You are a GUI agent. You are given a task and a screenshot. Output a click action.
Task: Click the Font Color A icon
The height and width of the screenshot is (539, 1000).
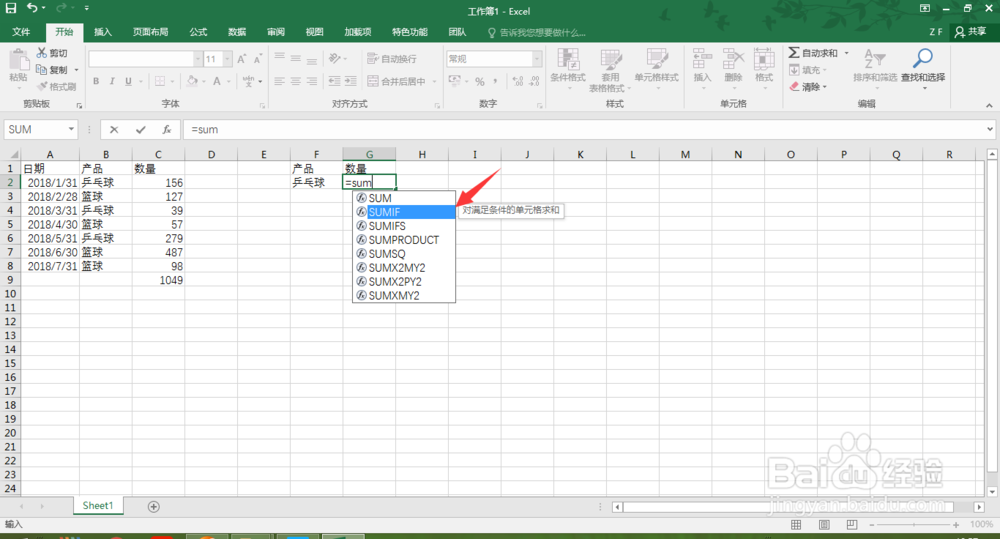click(217, 81)
